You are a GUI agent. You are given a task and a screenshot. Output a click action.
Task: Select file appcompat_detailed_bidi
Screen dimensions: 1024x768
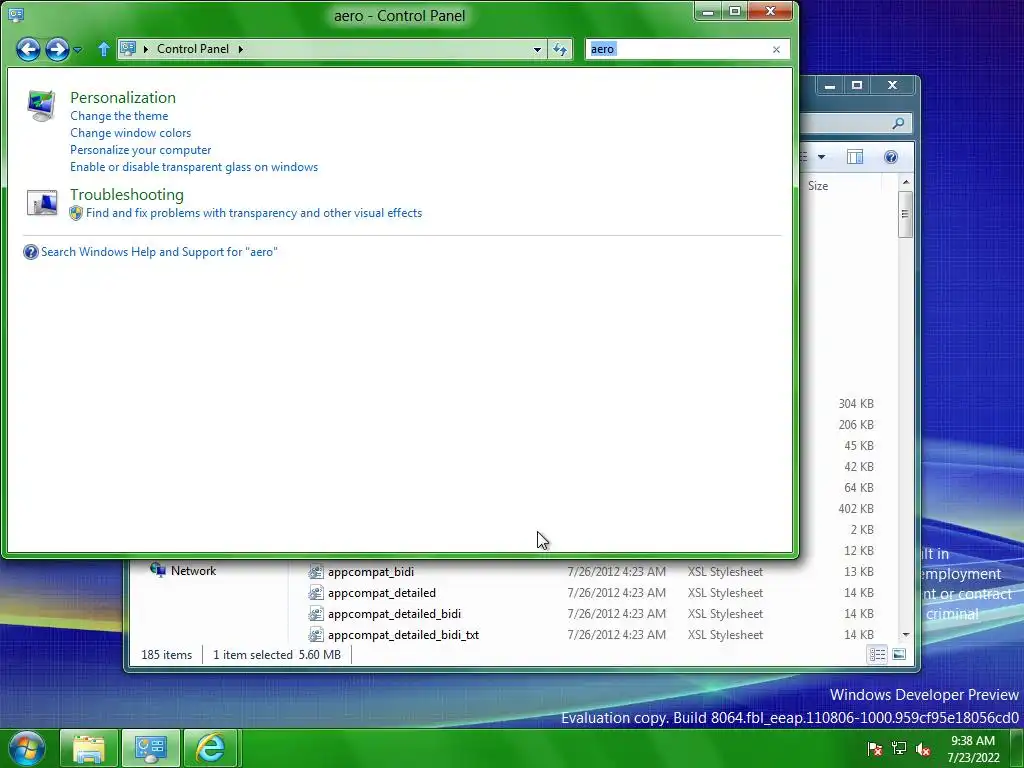pos(394,614)
